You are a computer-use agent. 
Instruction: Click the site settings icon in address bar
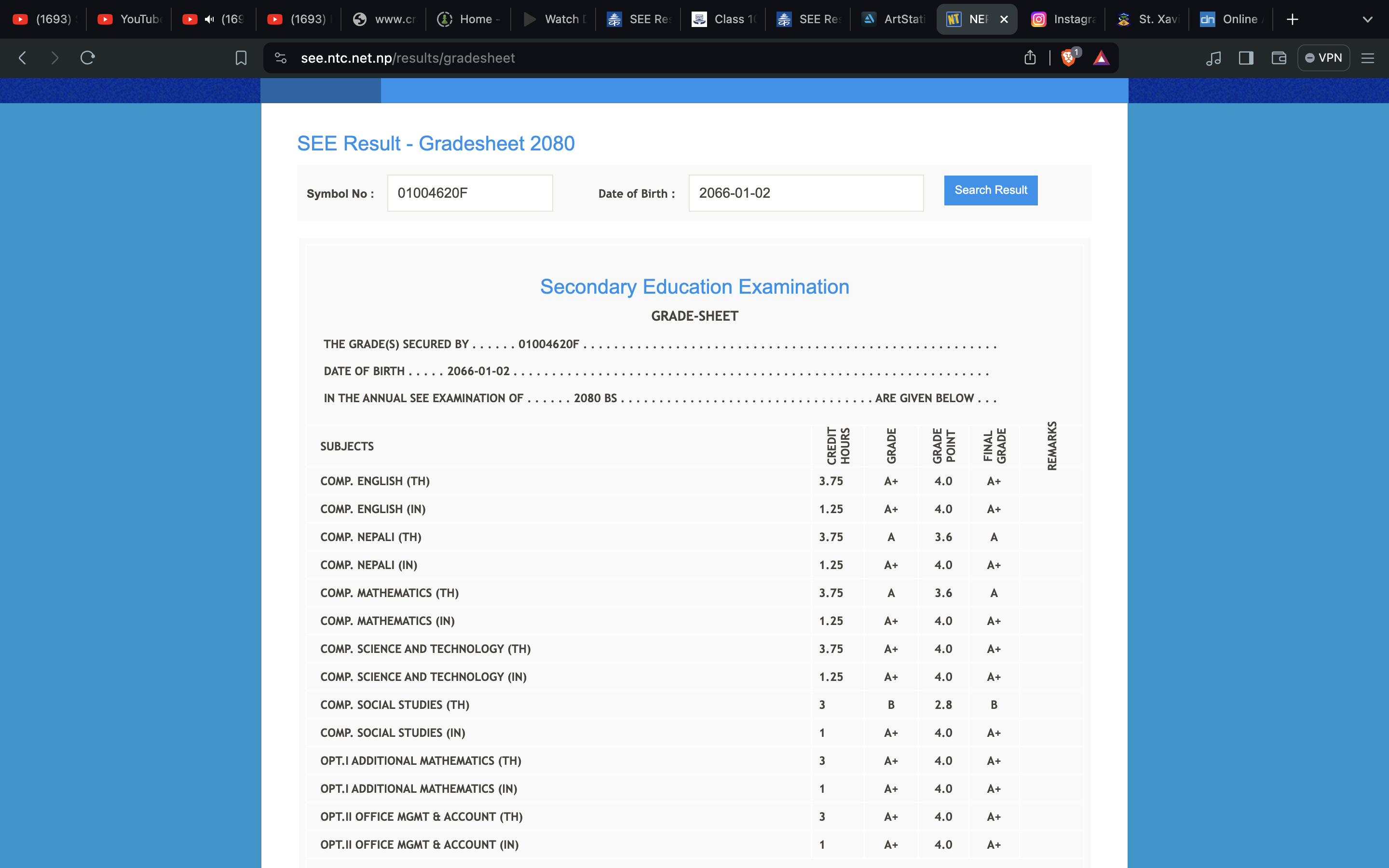point(281,58)
